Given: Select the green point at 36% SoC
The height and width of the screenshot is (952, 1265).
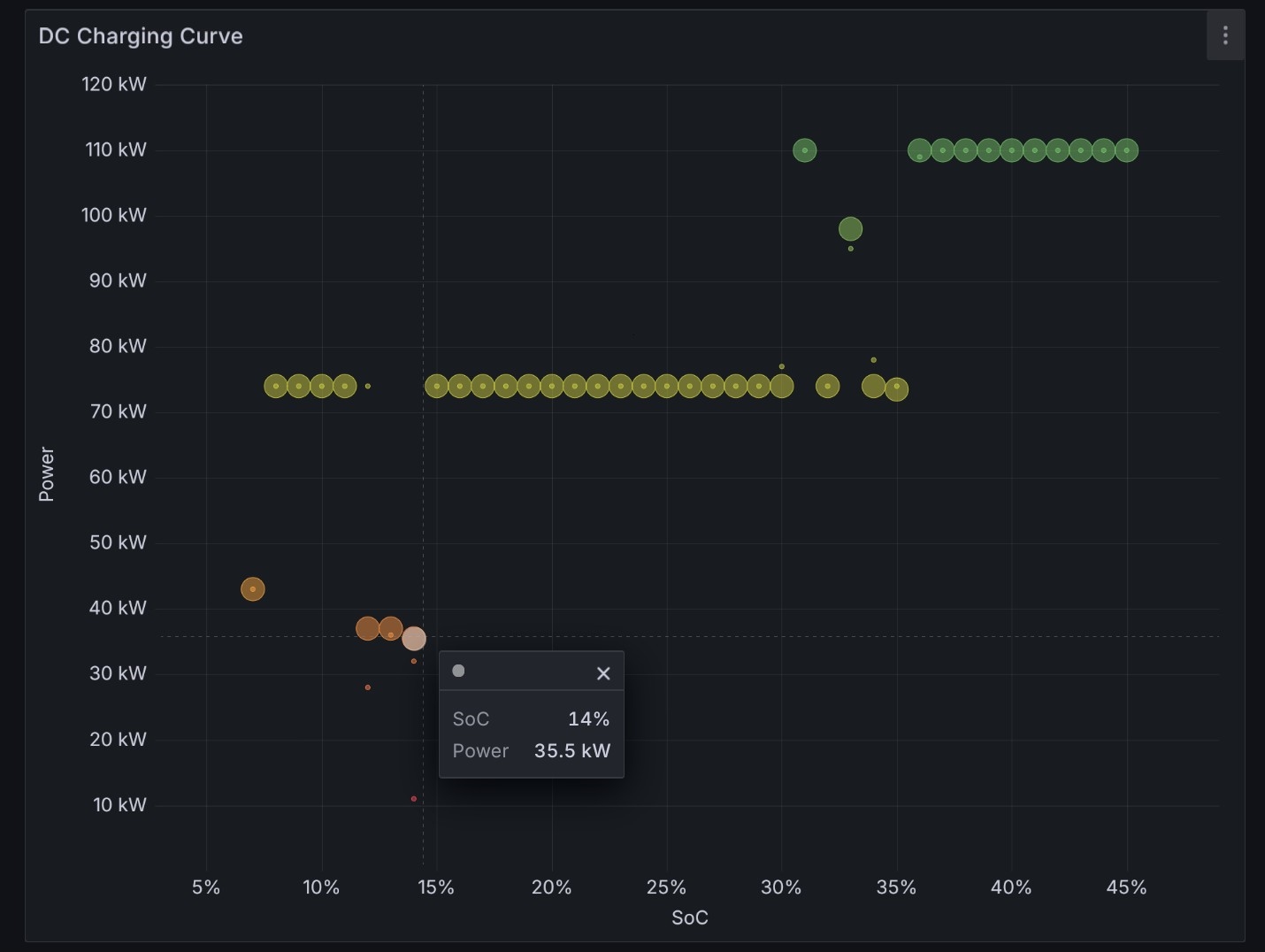Looking at the screenshot, I should point(919,150).
